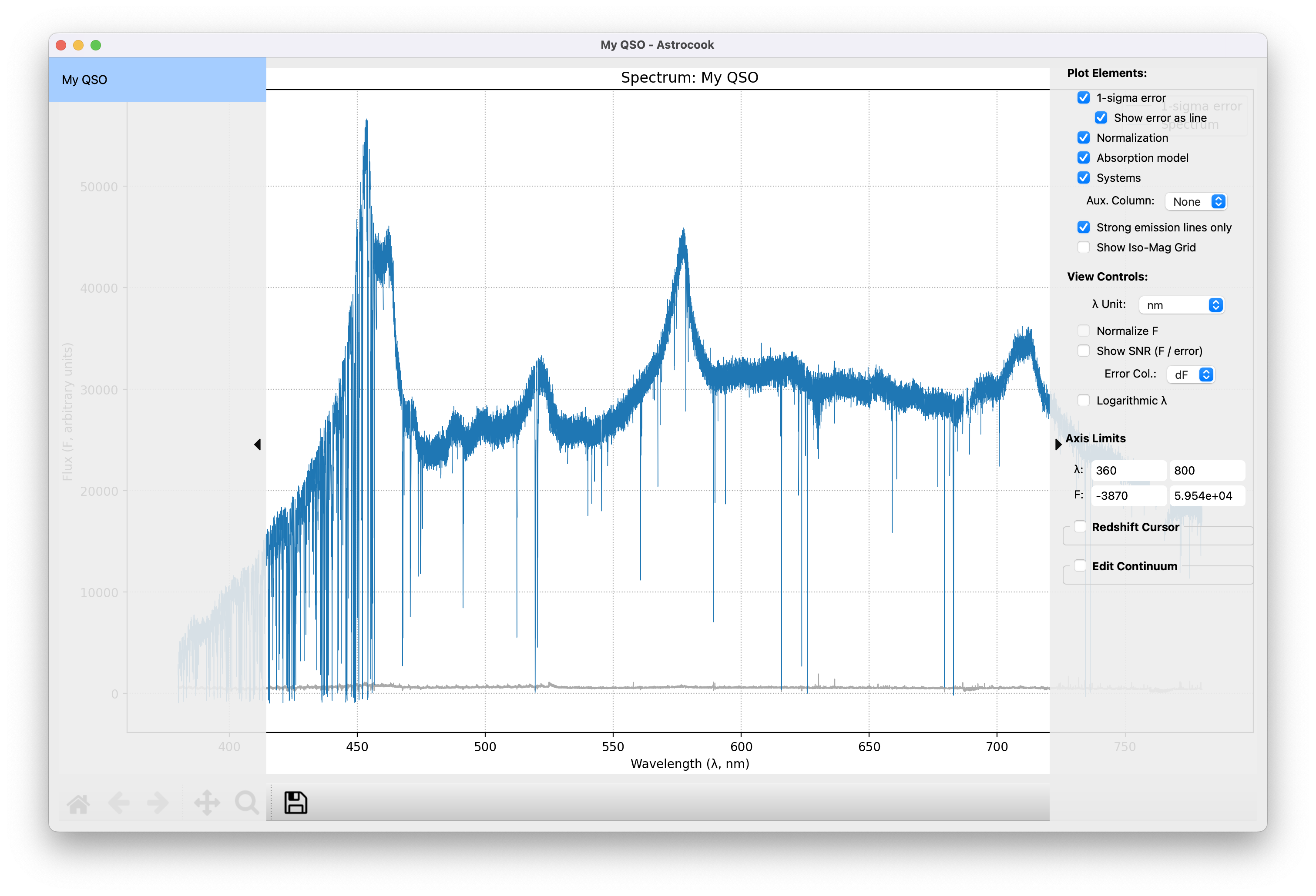Viewport: 1316px width, 896px height.
Task: Select the Zoom magnifier tool
Action: tap(247, 802)
